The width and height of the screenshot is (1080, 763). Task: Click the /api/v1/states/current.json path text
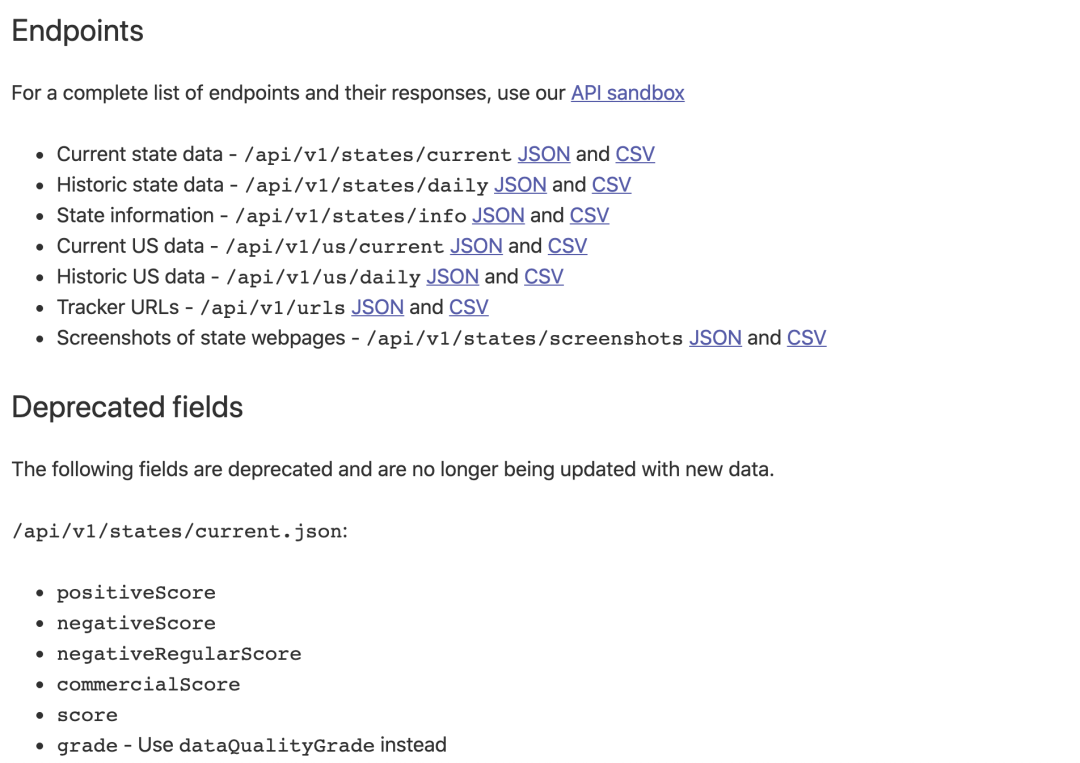click(x=176, y=531)
